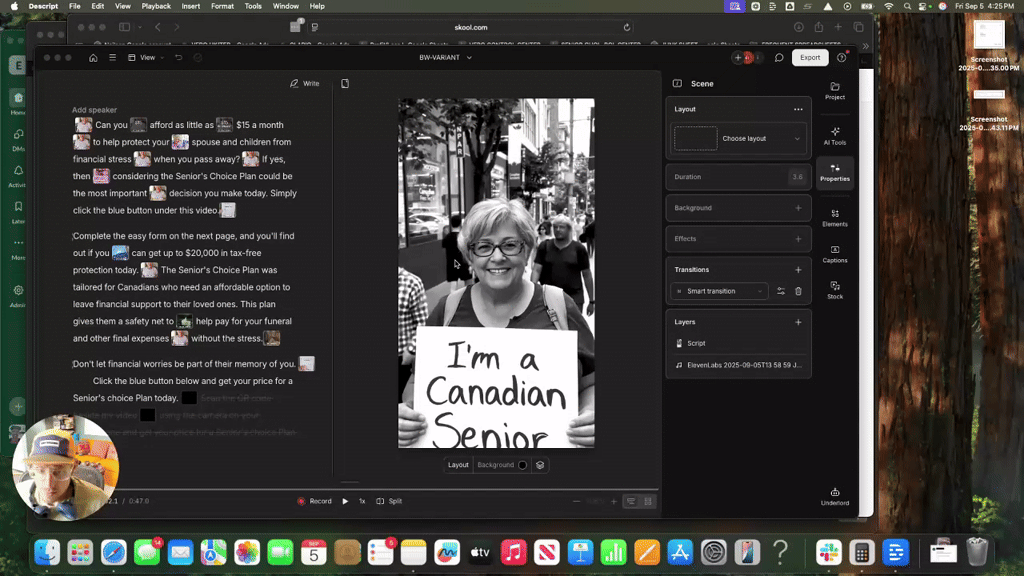Toggle the timeline view button
This screenshot has width=1024, height=576.
click(x=631, y=502)
